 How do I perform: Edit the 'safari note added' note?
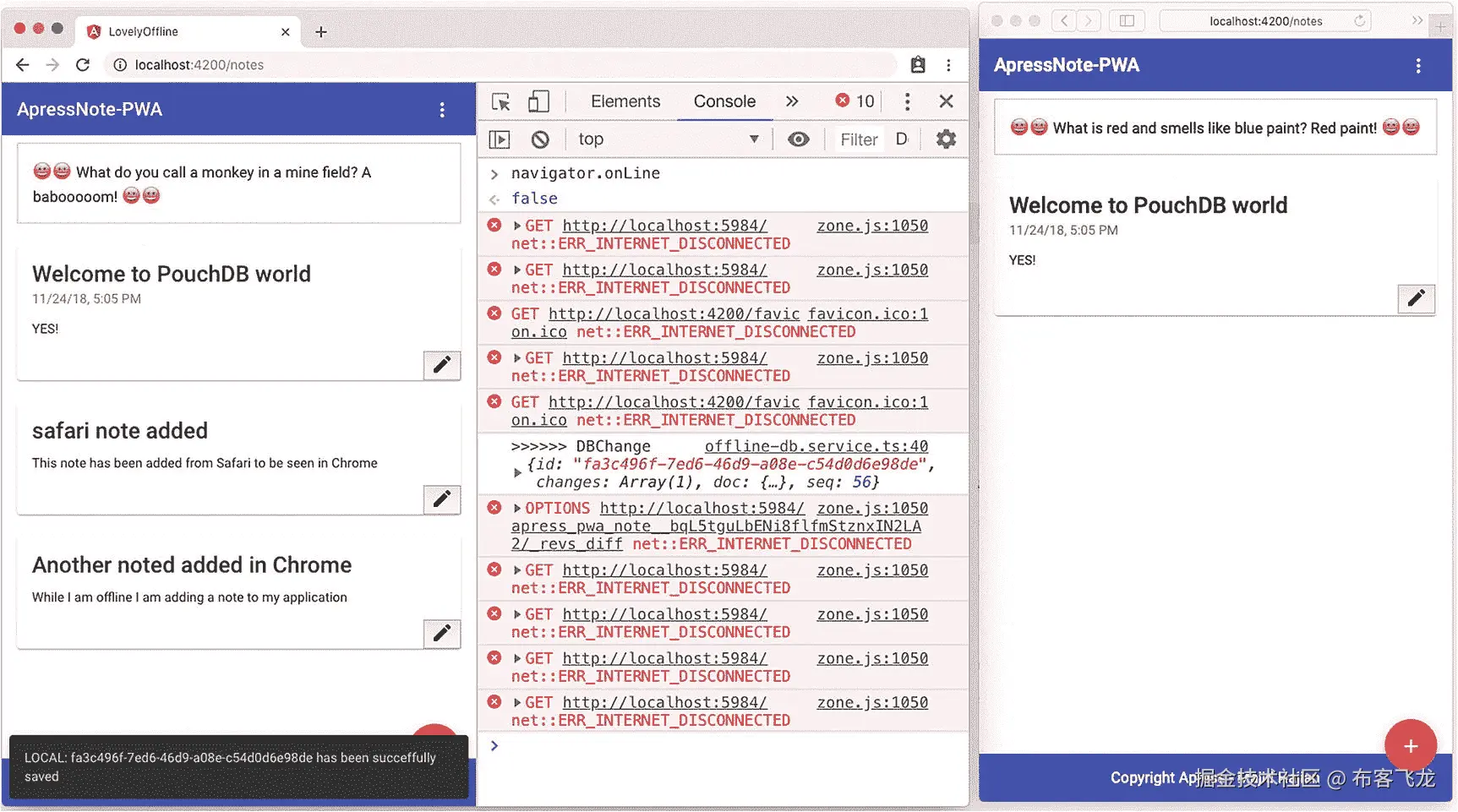[x=442, y=499]
